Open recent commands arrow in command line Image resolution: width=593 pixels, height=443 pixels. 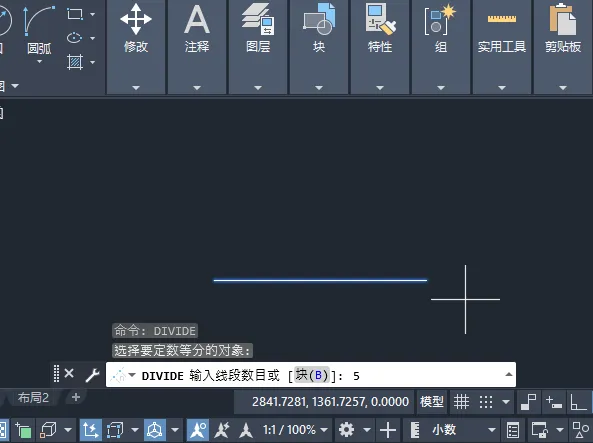click(132, 375)
